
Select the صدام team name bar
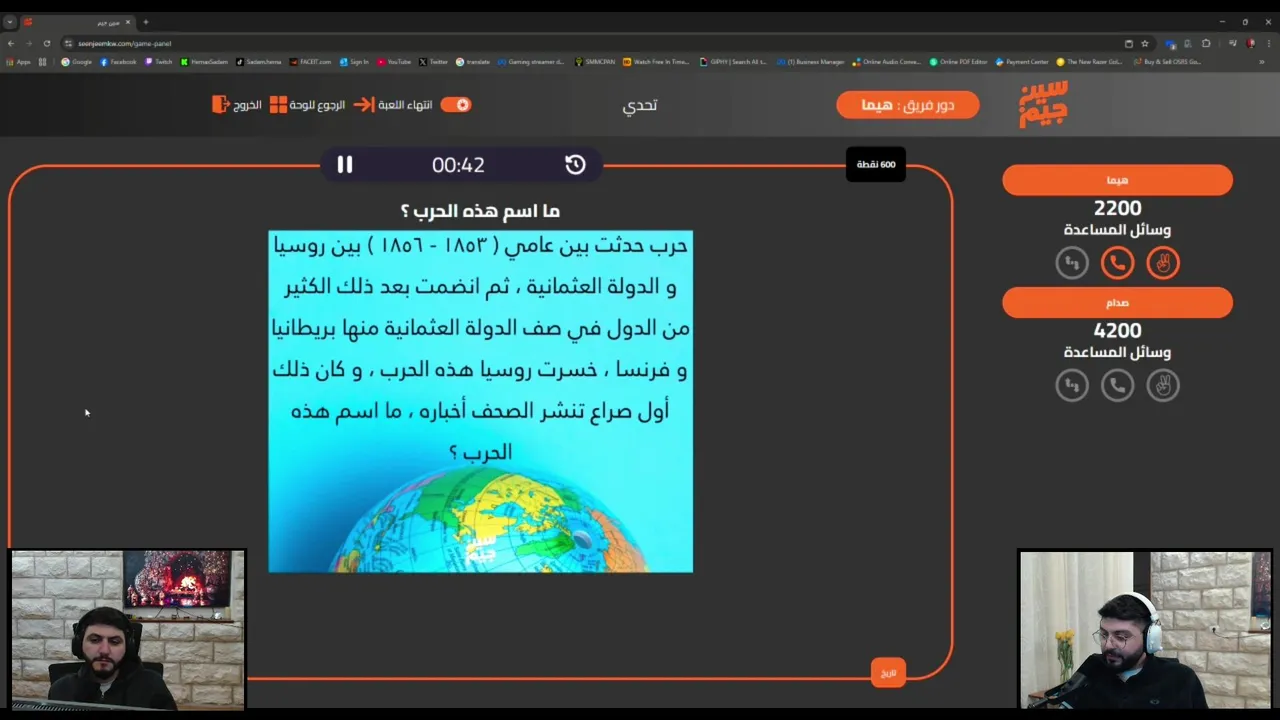click(x=1117, y=303)
